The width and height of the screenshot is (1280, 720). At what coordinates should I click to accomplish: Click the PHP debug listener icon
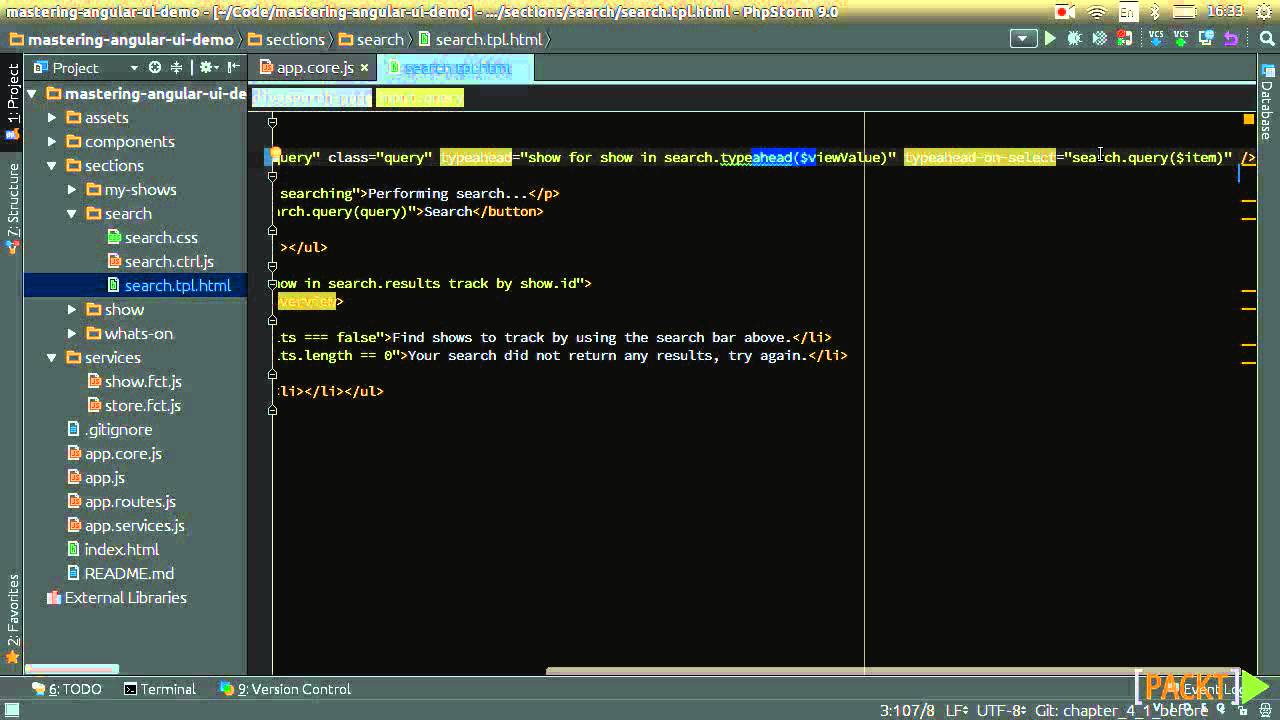(x=1125, y=39)
